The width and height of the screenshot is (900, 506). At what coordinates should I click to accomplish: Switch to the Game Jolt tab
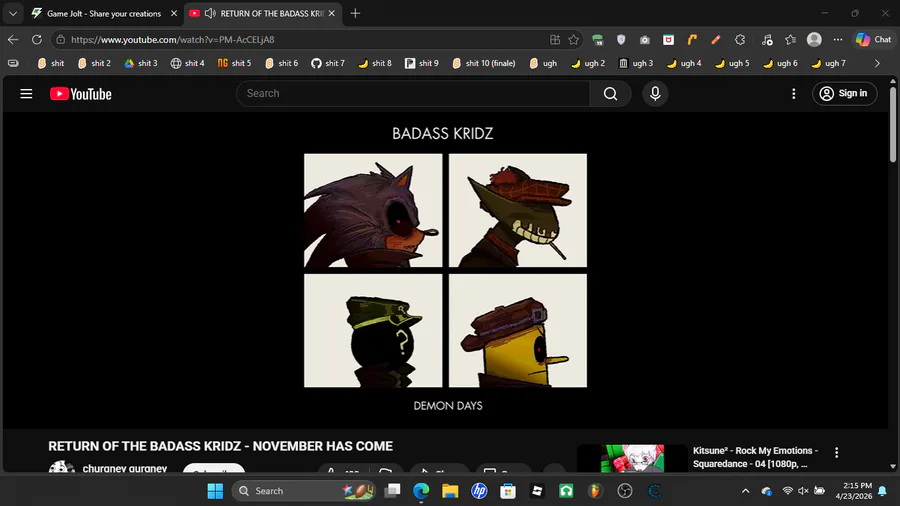point(104,13)
